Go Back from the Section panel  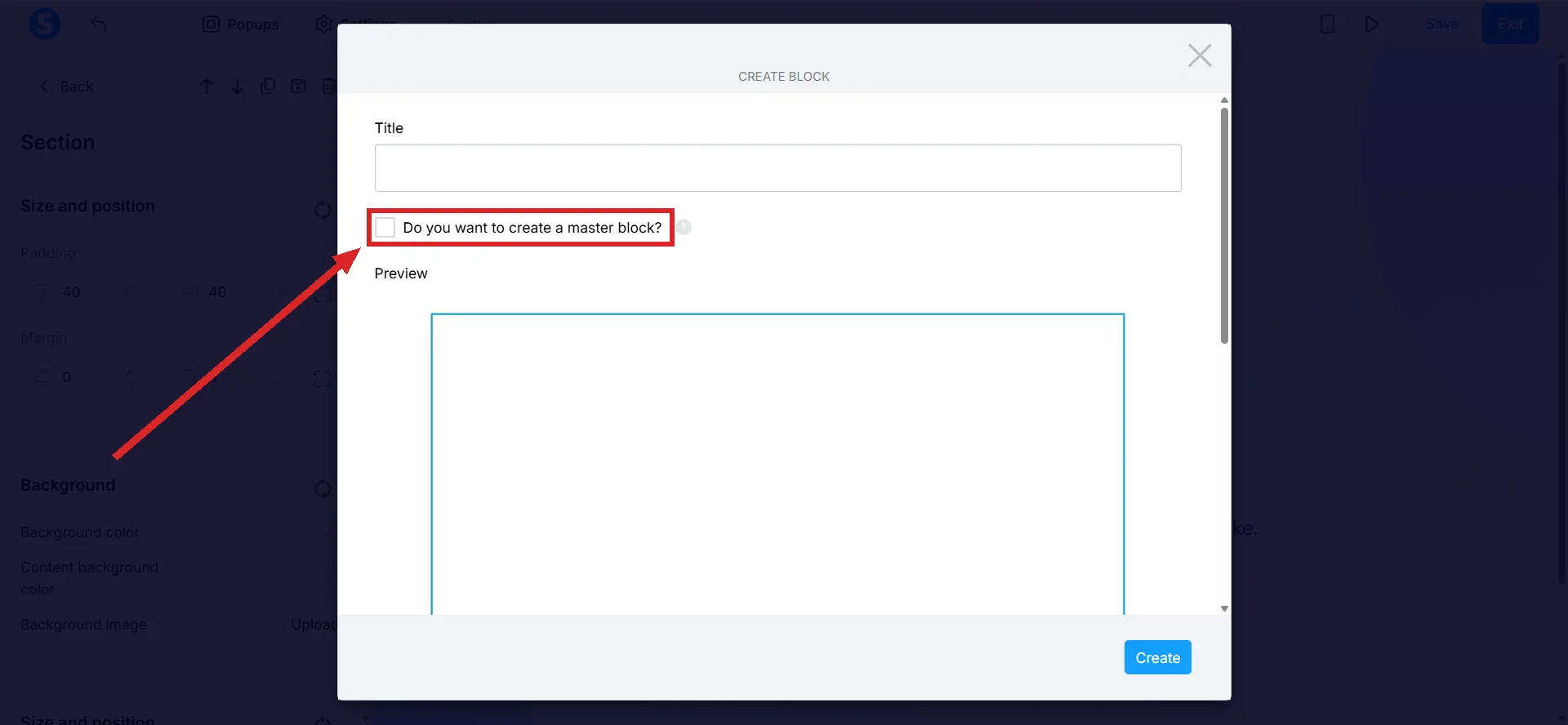point(67,87)
